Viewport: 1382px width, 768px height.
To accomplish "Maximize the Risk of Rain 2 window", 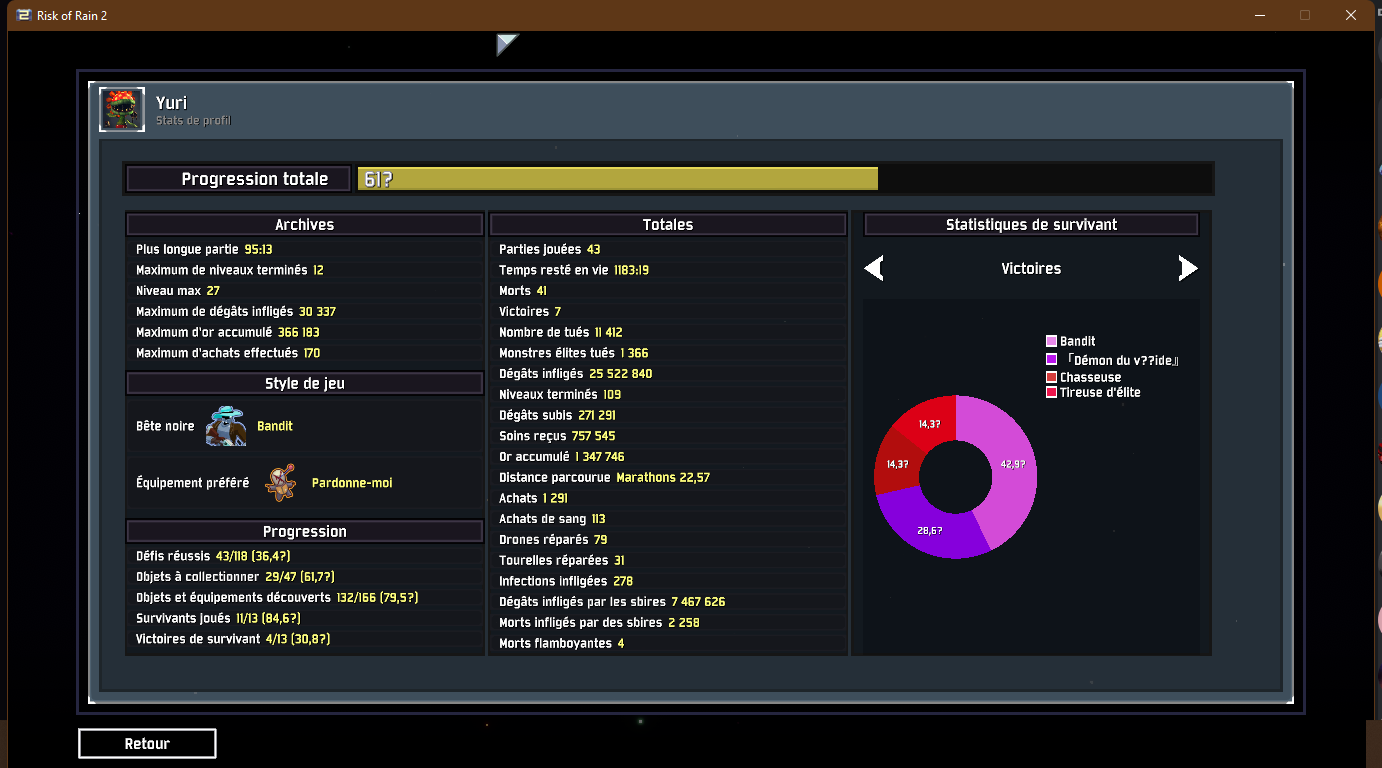I will (1304, 15).
